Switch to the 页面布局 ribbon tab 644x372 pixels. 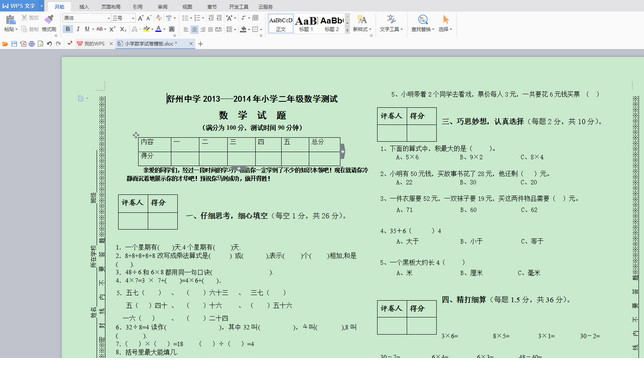pos(111,7)
